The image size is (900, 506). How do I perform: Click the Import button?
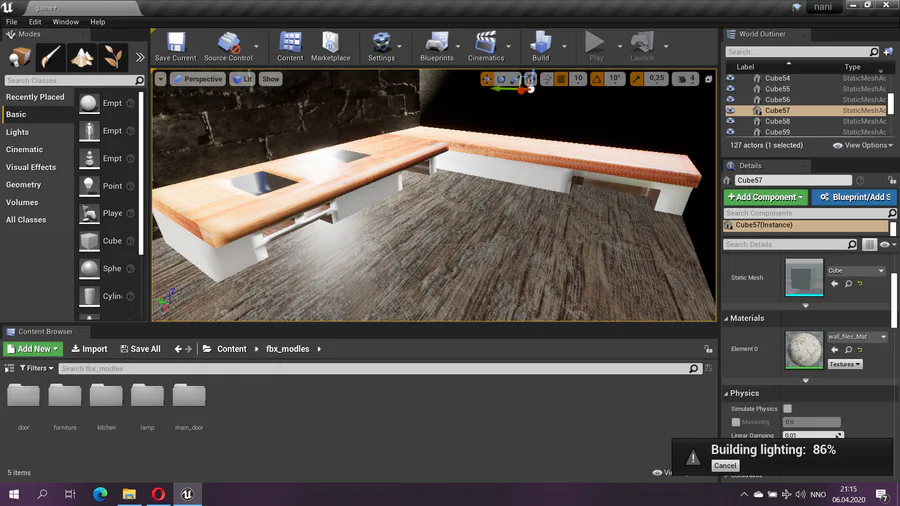click(89, 349)
